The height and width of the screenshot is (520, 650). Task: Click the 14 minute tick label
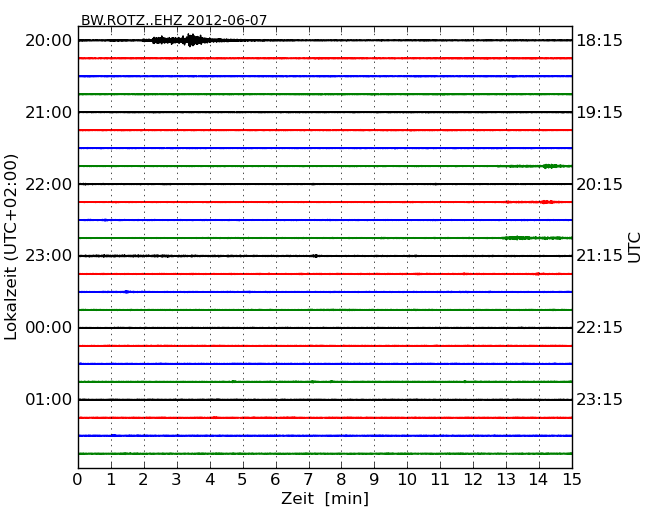click(538, 480)
